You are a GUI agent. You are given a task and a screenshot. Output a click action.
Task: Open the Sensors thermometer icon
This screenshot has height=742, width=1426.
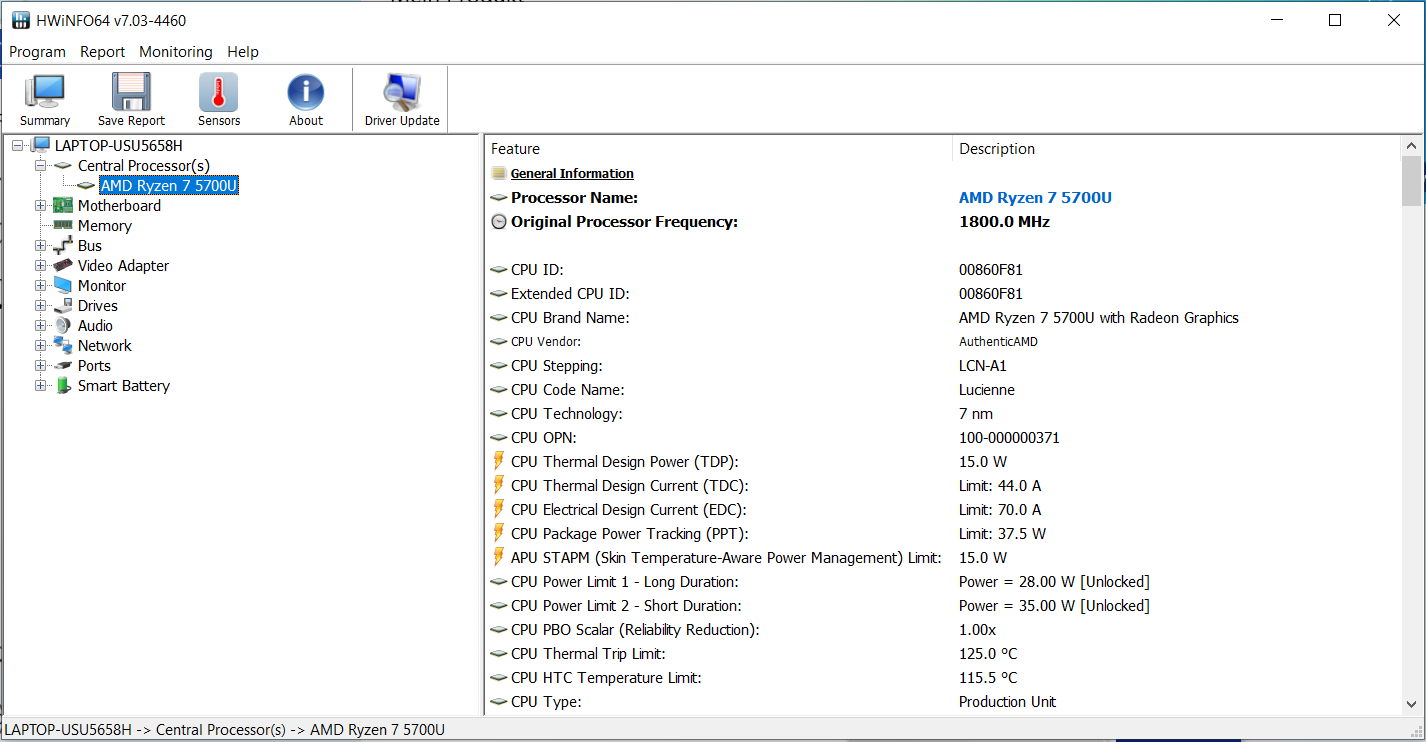[218, 93]
